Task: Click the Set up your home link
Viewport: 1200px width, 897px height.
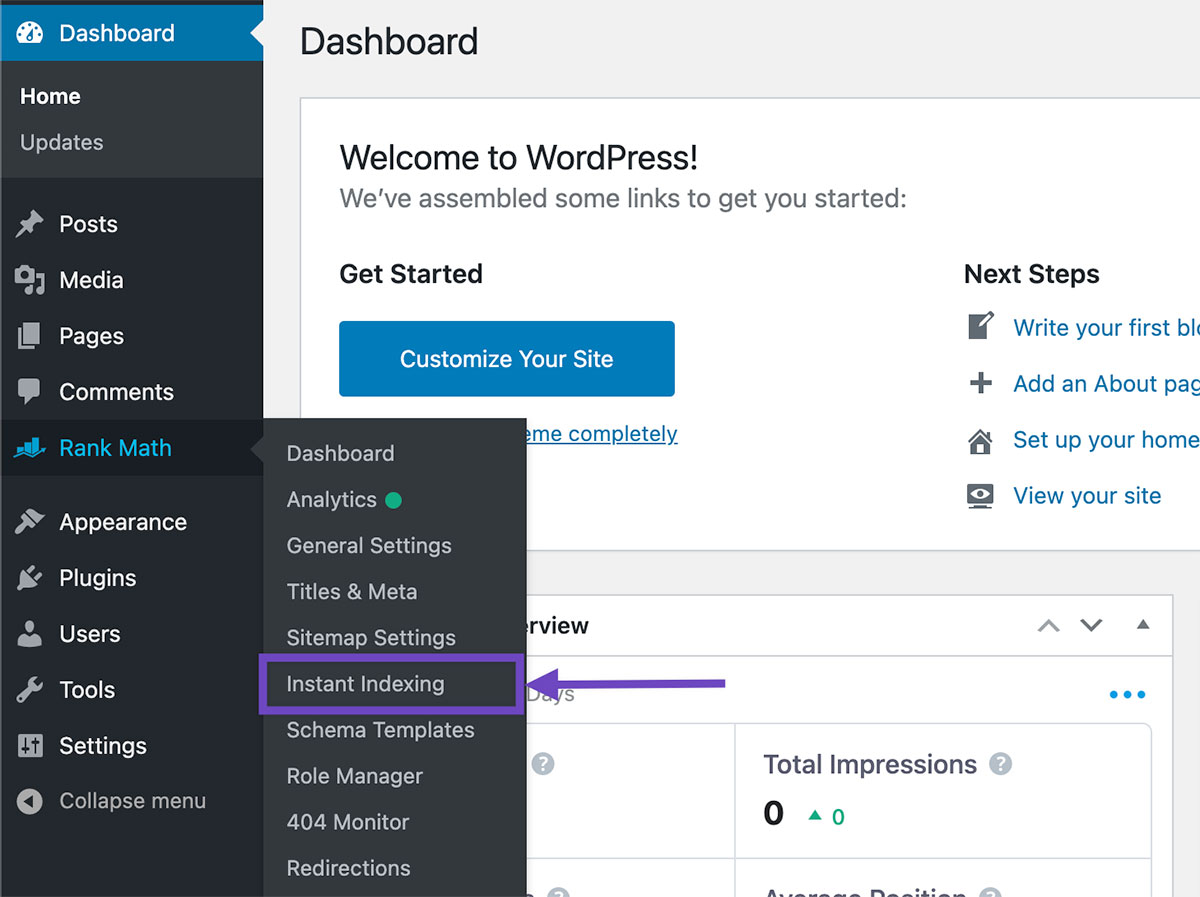Action: 1106,439
